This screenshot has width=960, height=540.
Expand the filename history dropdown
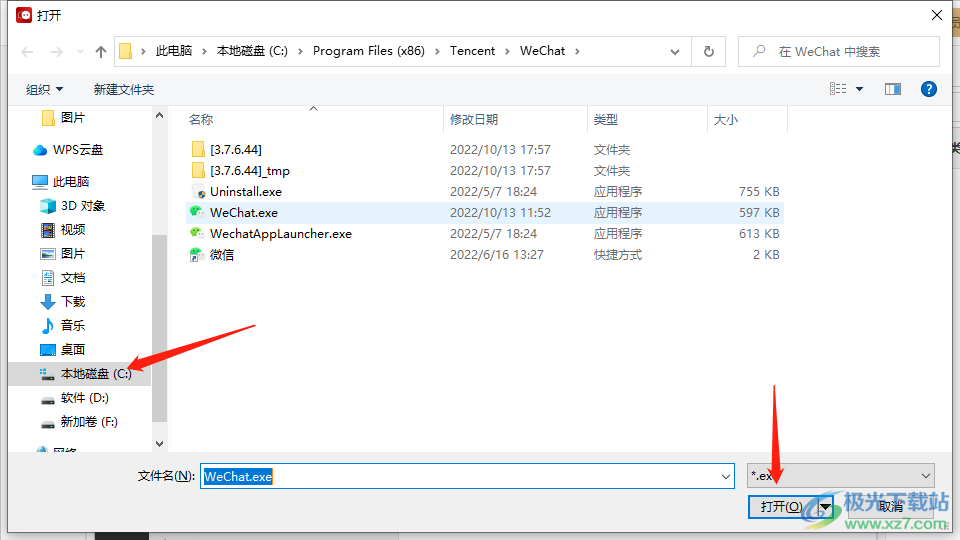(x=726, y=476)
